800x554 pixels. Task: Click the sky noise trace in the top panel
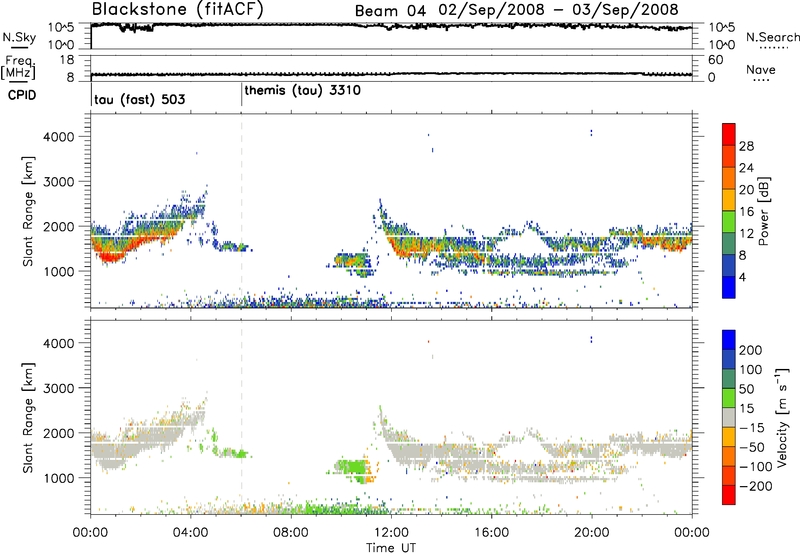tap(391, 26)
